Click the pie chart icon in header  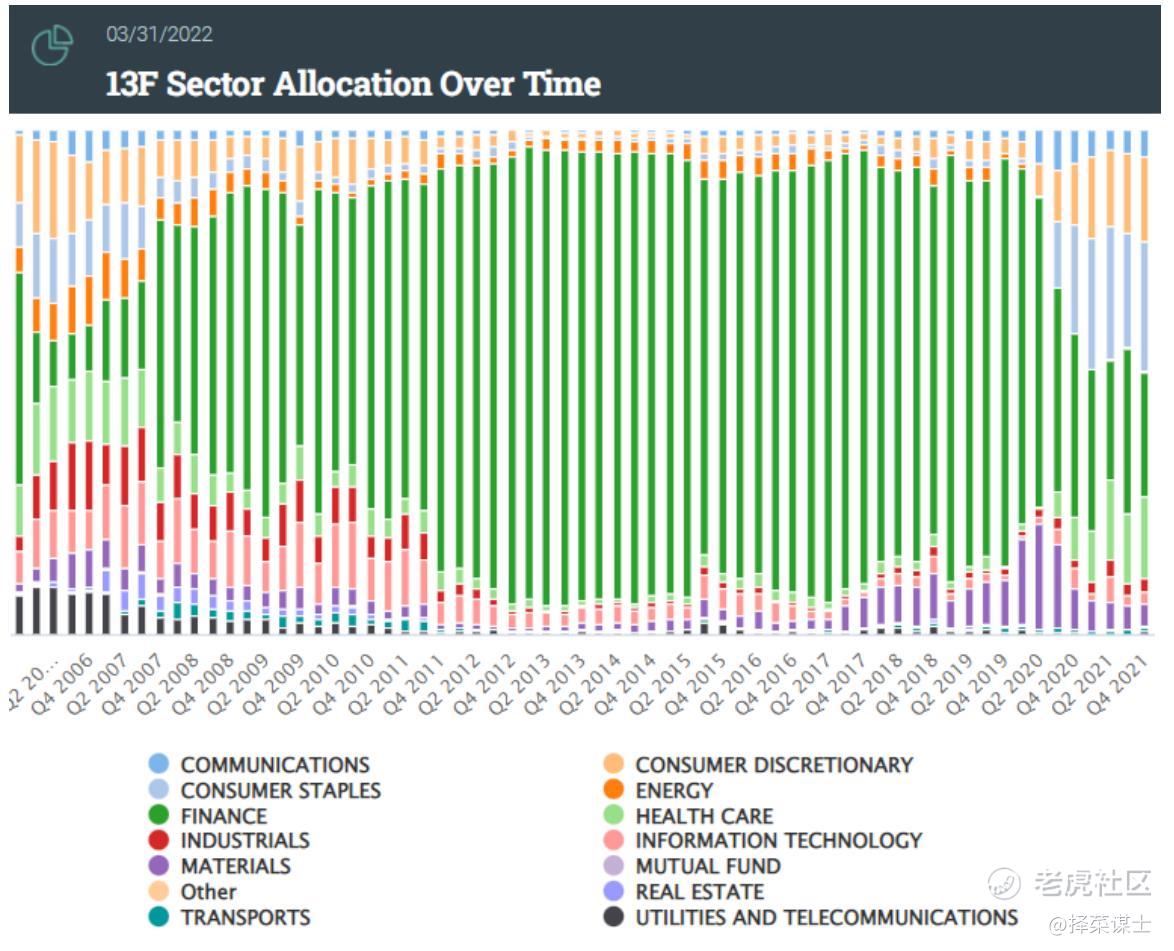[x=52, y=46]
